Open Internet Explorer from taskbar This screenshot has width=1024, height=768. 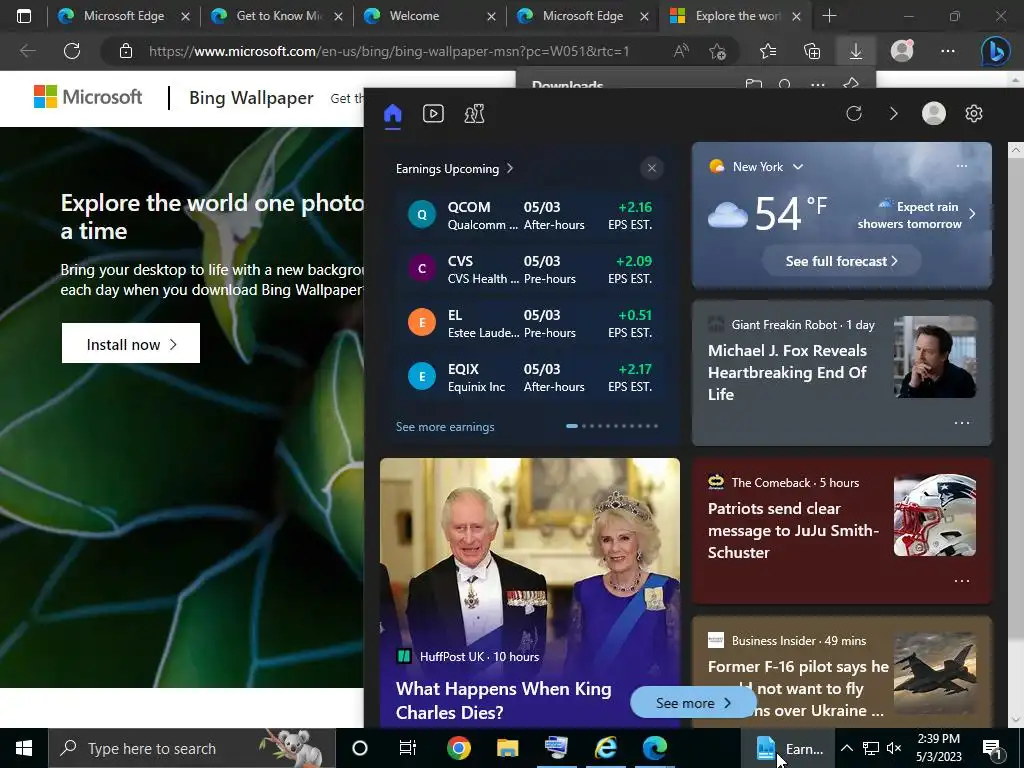[605, 748]
